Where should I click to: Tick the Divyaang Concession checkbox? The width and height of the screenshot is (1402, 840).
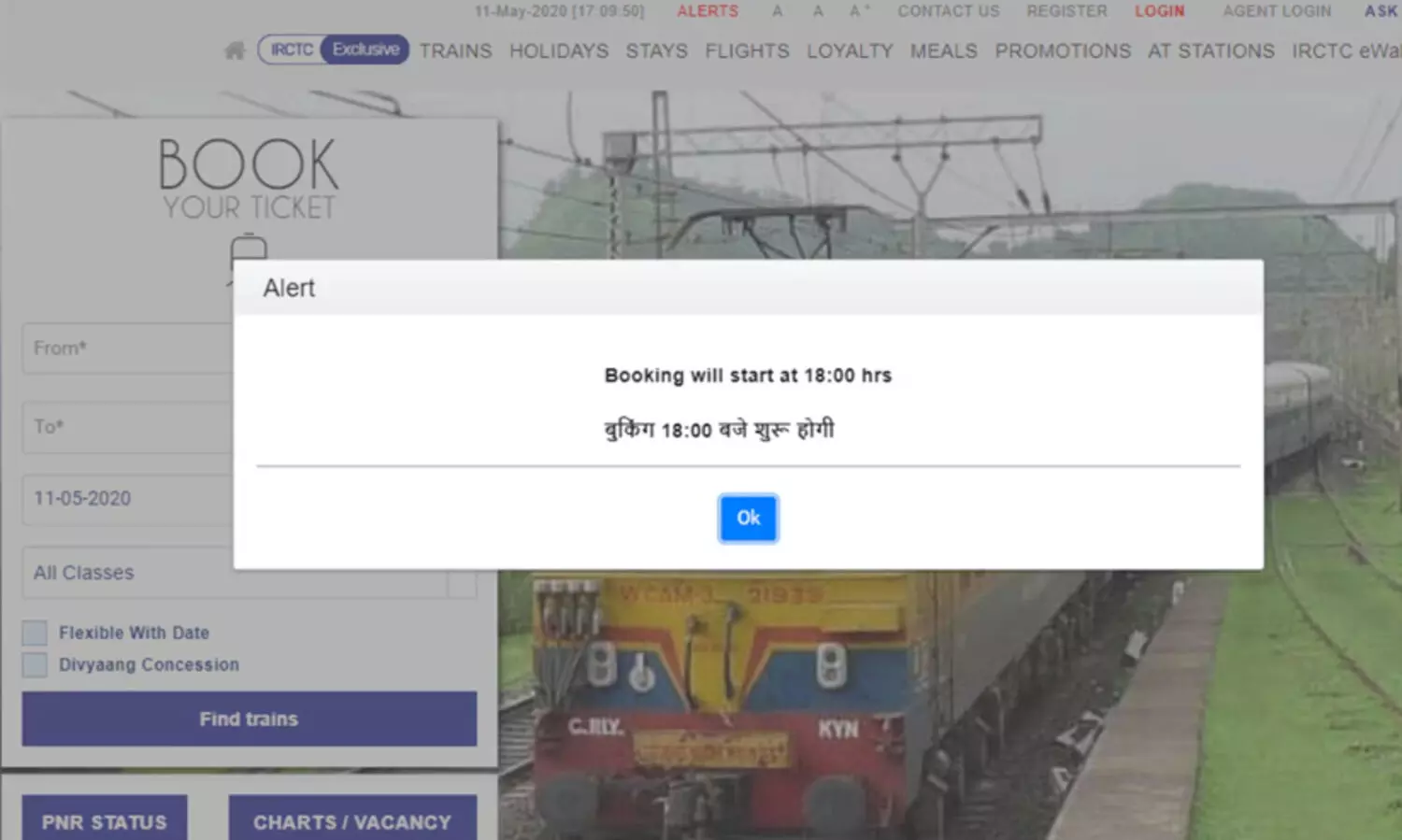point(35,665)
